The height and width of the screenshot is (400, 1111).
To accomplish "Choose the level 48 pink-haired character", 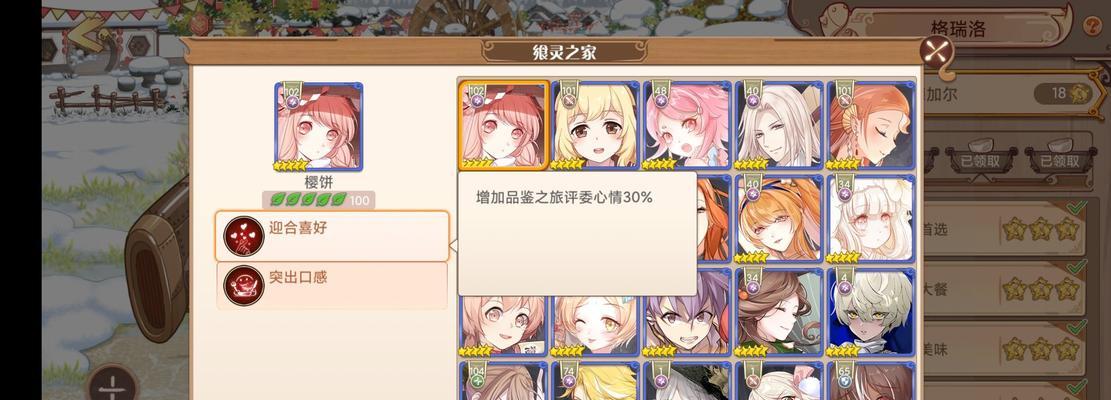I will 687,125.
